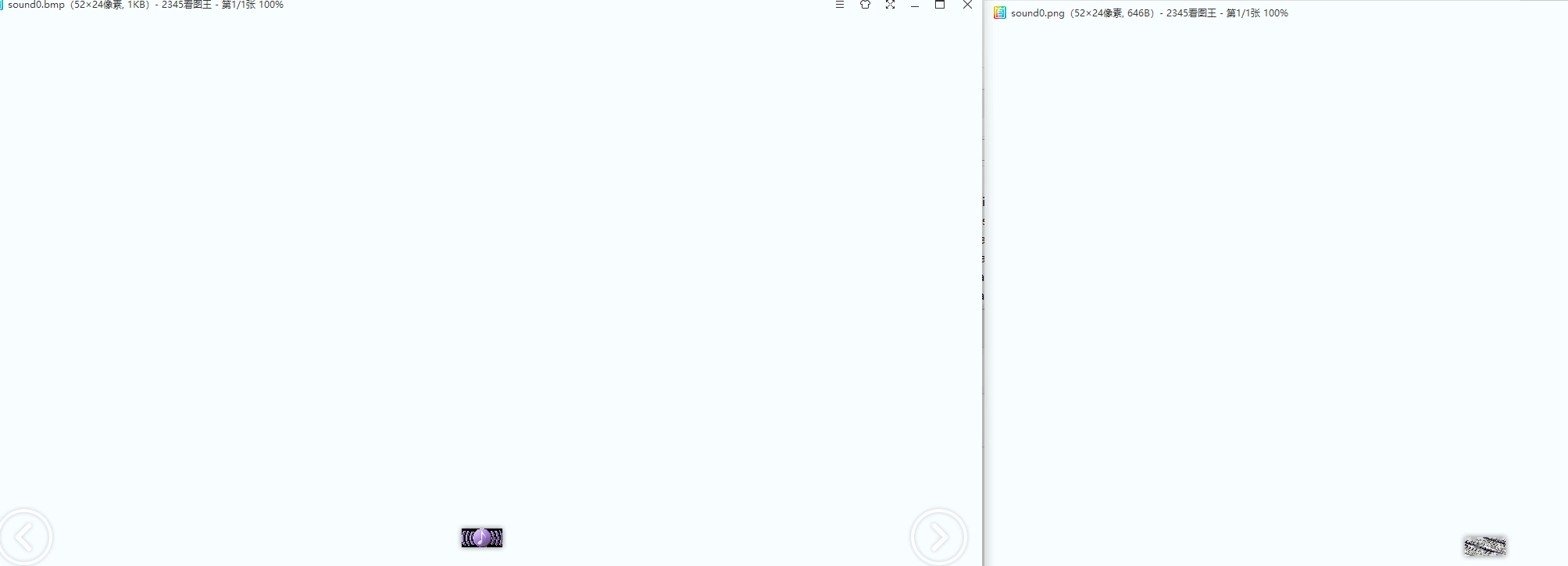Image resolution: width=1568 pixels, height=566 pixels.
Task: Close the sound0.bmp viewer window
Action: tap(967, 5)
